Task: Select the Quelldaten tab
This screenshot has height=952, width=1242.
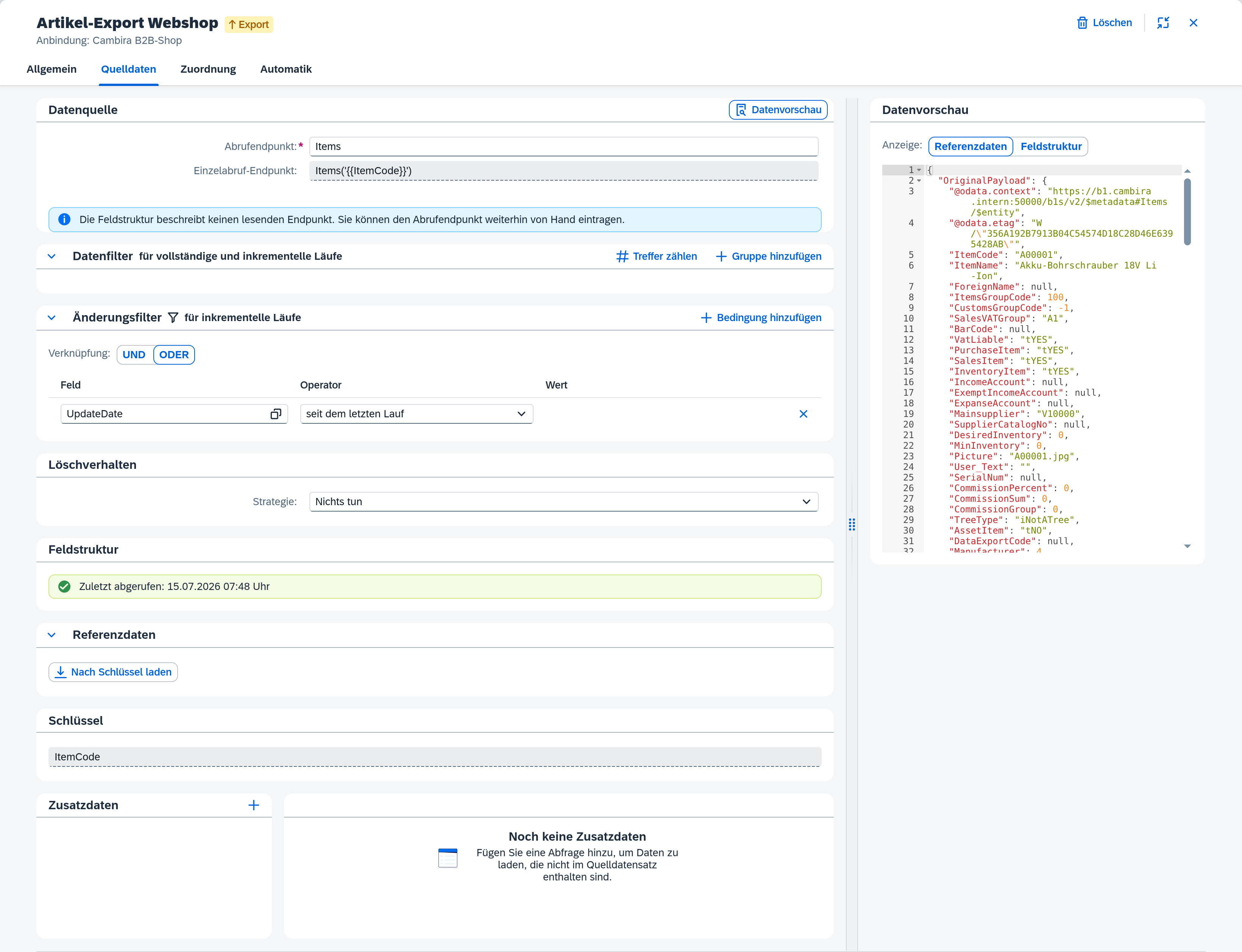Action: (x=129, y=69)
